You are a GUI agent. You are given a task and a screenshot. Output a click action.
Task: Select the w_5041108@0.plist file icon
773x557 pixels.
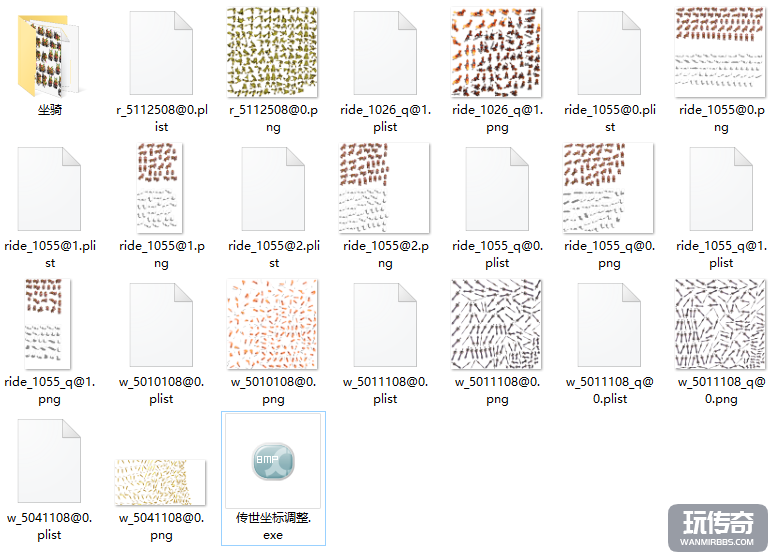coord(49,461)
